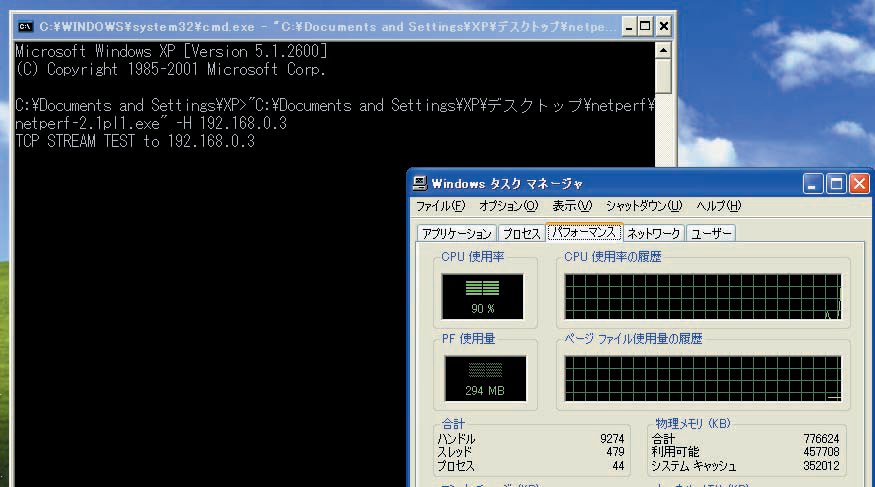The image size is (875, 487).
Task: Click the 'Microsoft Windows XP [Version 5.1.2600]' line
Action: 171,51
